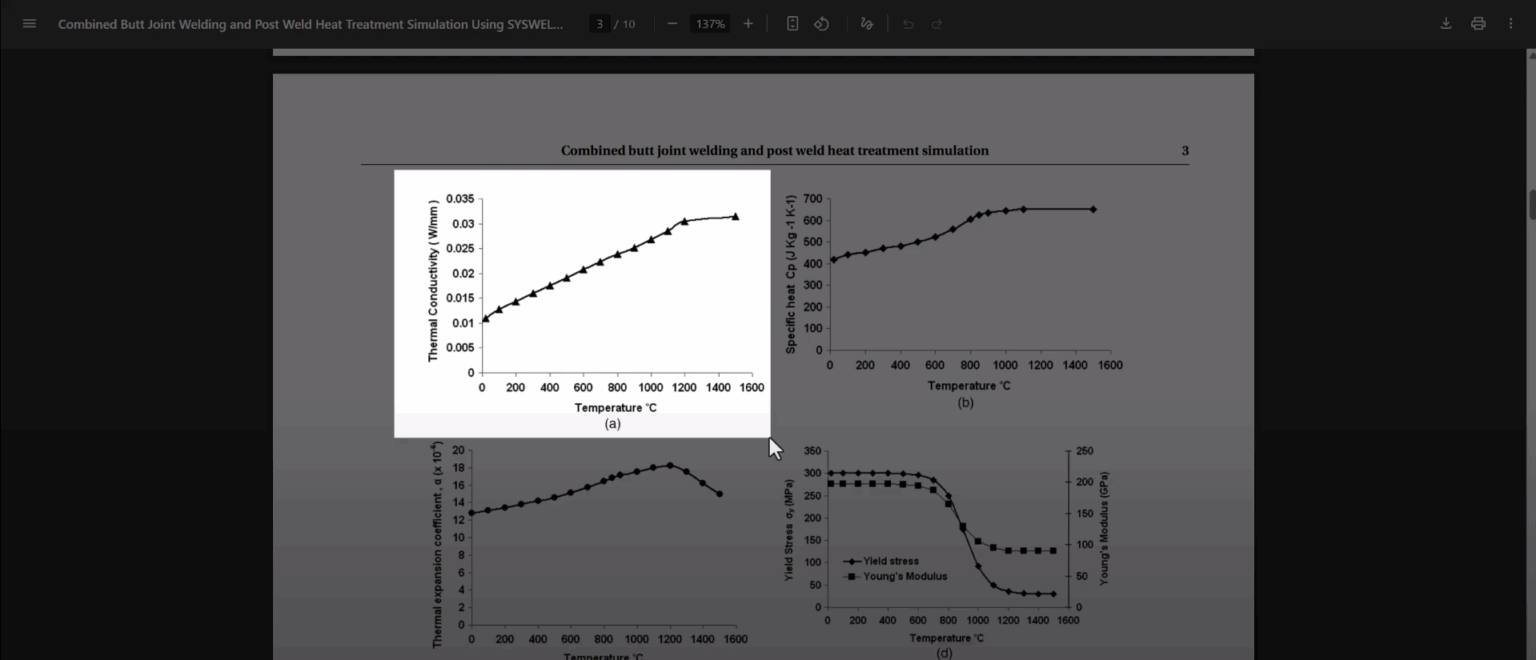Download the PDF document
Image resolution: width=1536 pixels, height=660 pixels.
1445,23
